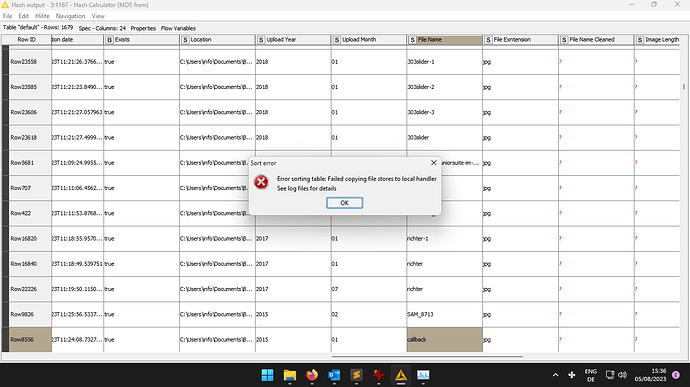Viewport: 690px width, 387px height.
Task: Click OK in Sort error dialog
Action: pos(345,203)
